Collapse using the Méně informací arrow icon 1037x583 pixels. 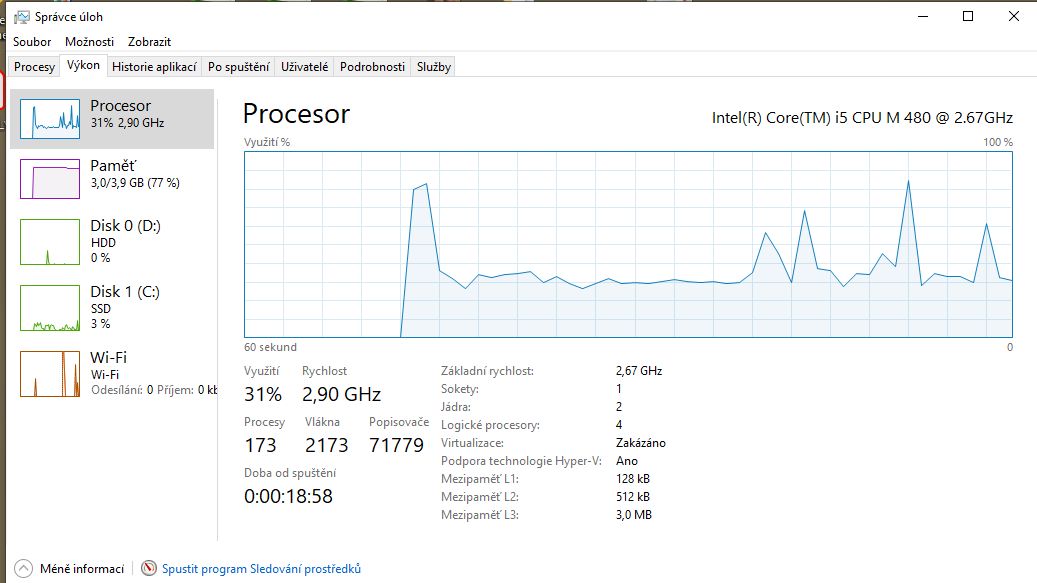23,569
